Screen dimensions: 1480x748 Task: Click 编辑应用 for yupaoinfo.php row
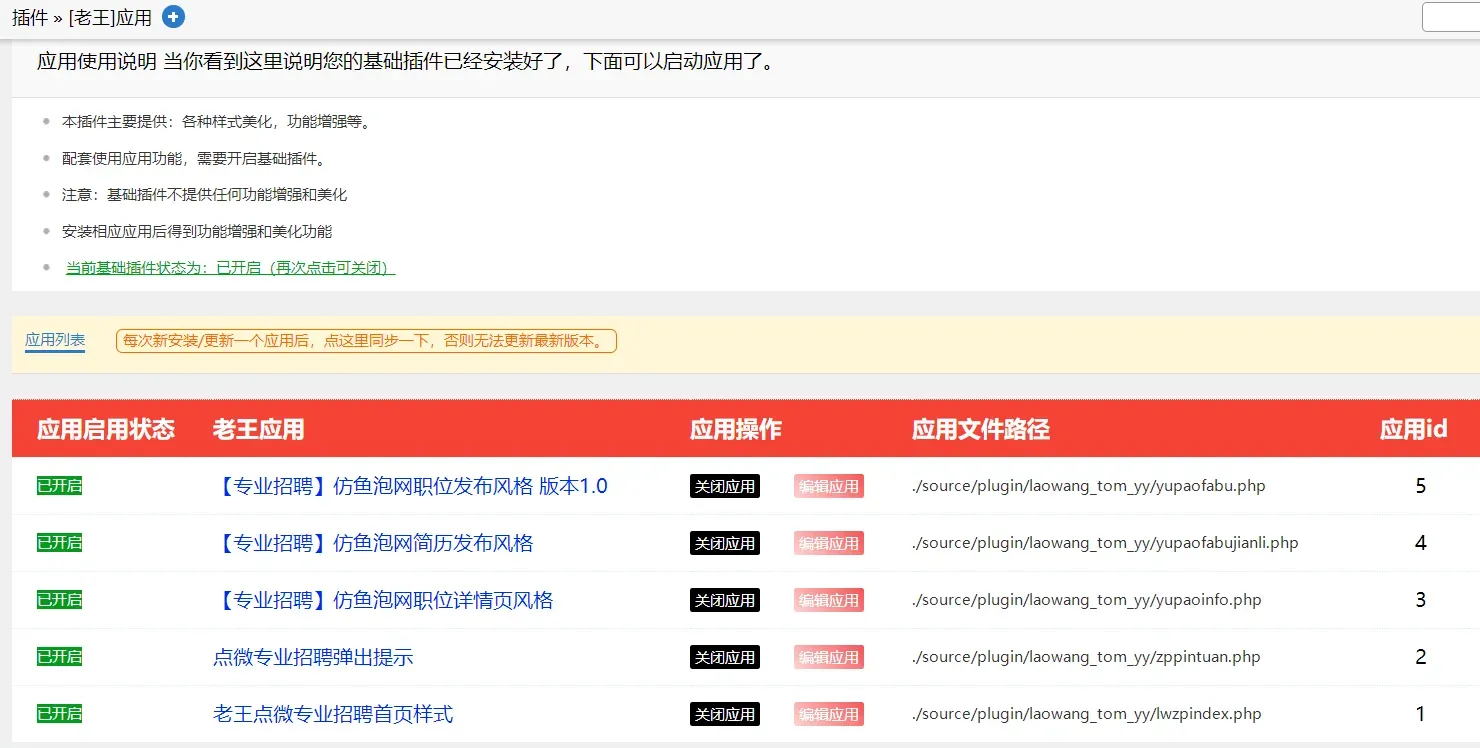coord(829,600)
